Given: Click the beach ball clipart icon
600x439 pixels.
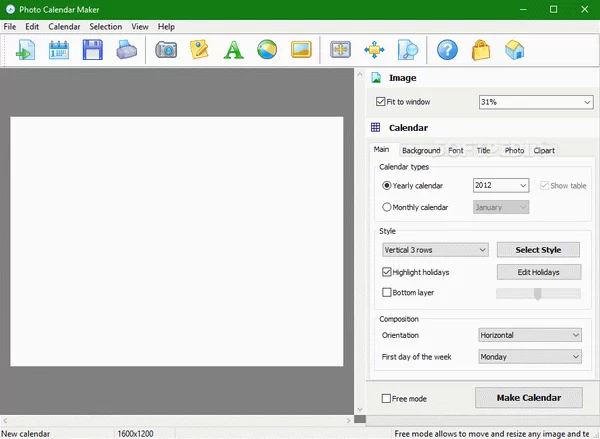Looking at the screenshot, I should [x=267, y=50].
